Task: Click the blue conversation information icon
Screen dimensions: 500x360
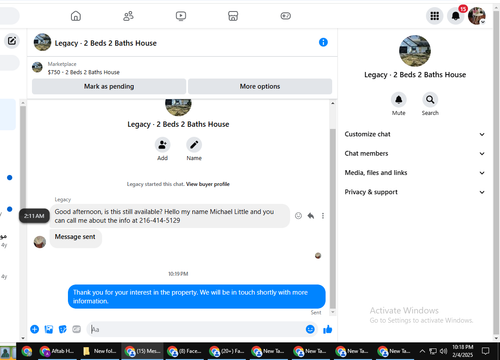Action: (323, 42)
